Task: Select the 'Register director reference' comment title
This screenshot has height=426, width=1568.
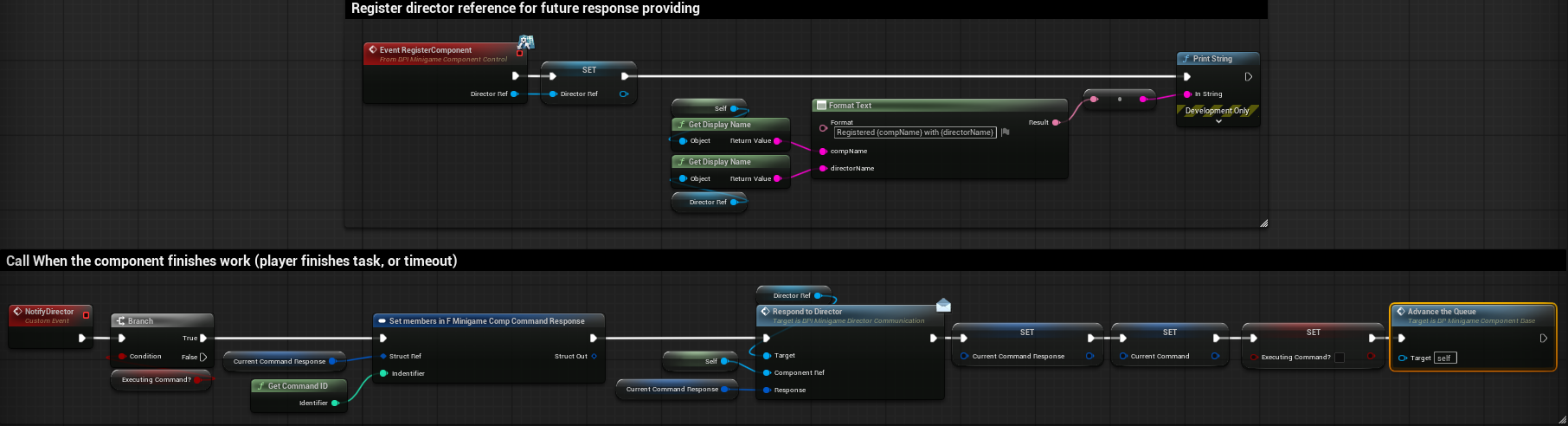Action: pyautogui.click(x=525, y=9)
